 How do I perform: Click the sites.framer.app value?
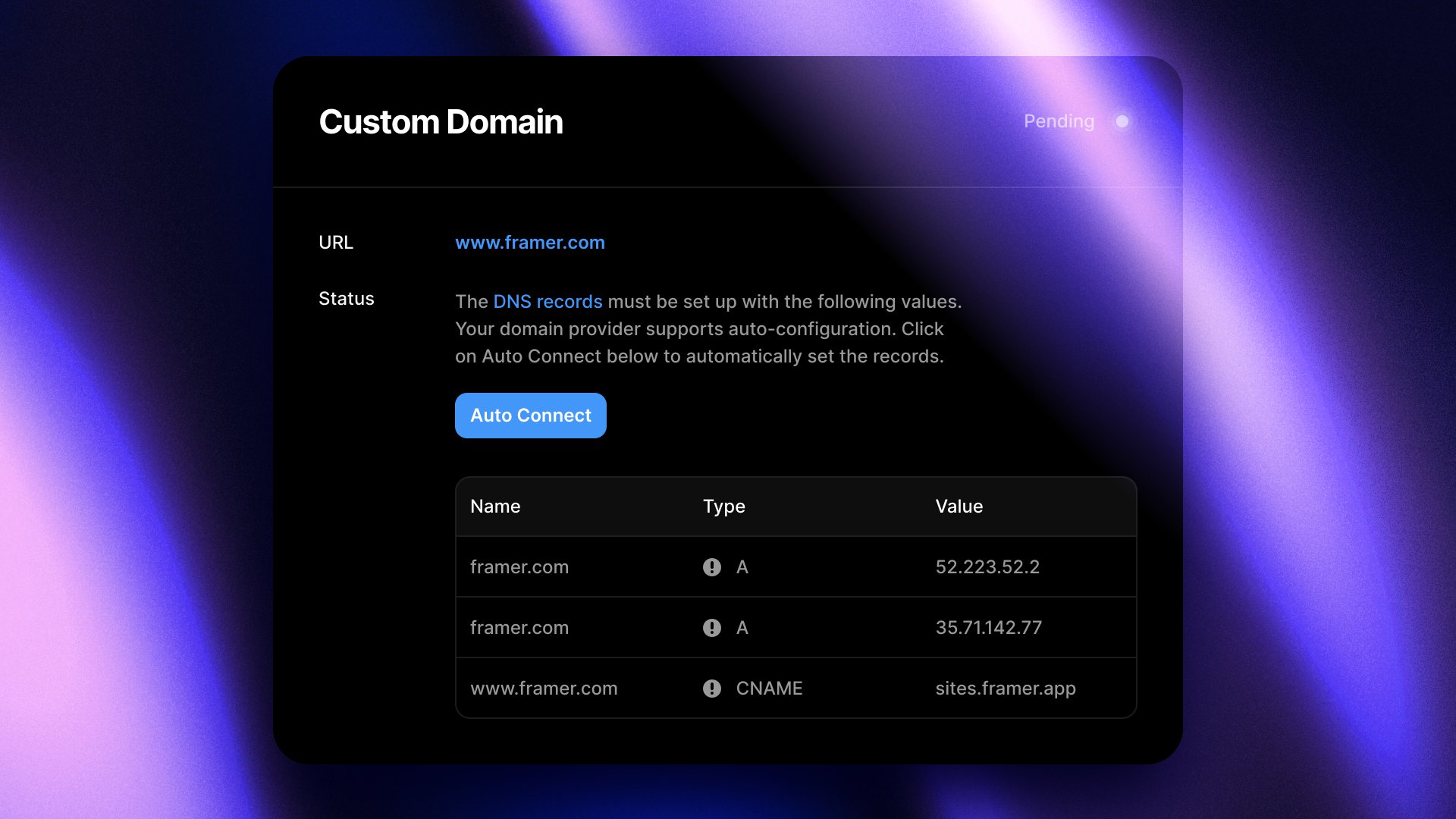click(1006, 688)
